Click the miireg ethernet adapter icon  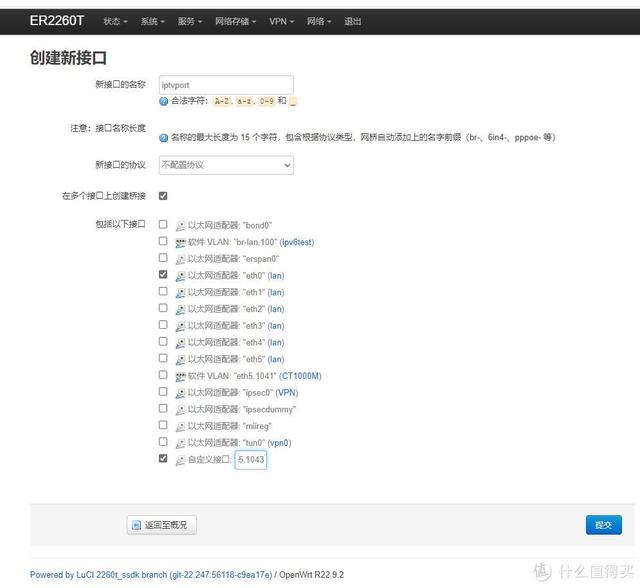click(x=180, y=427)
